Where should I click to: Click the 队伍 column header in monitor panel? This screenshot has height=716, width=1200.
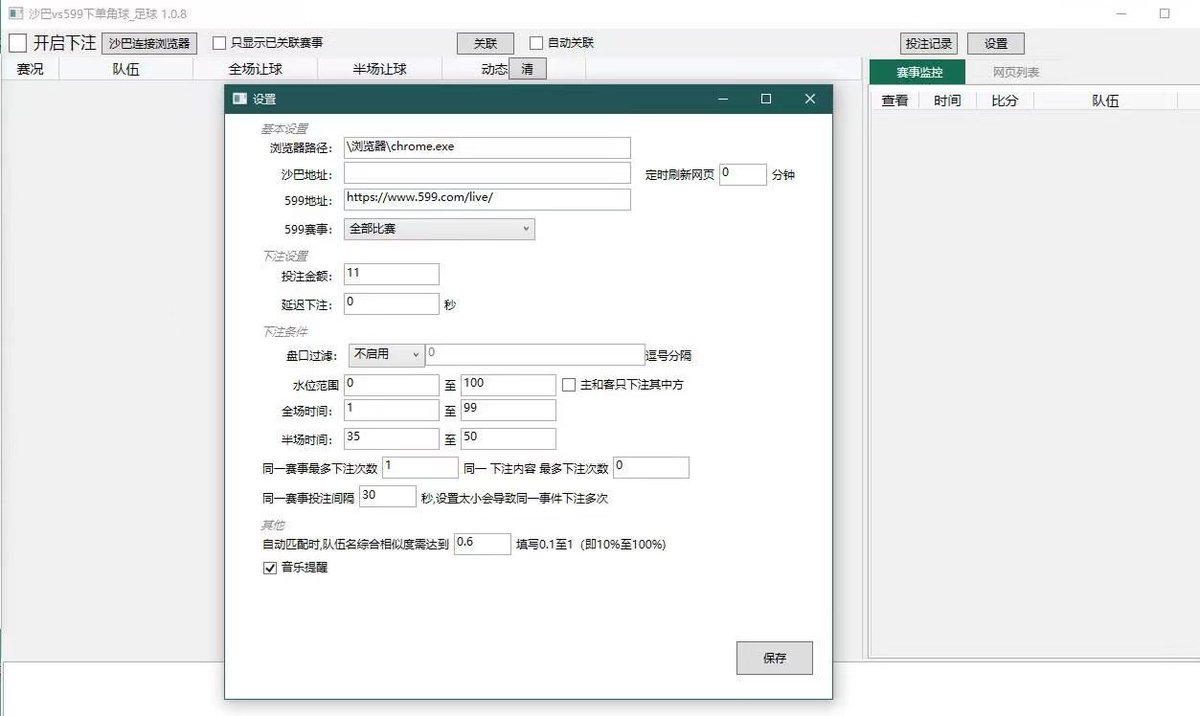(x=1105, y=100)
